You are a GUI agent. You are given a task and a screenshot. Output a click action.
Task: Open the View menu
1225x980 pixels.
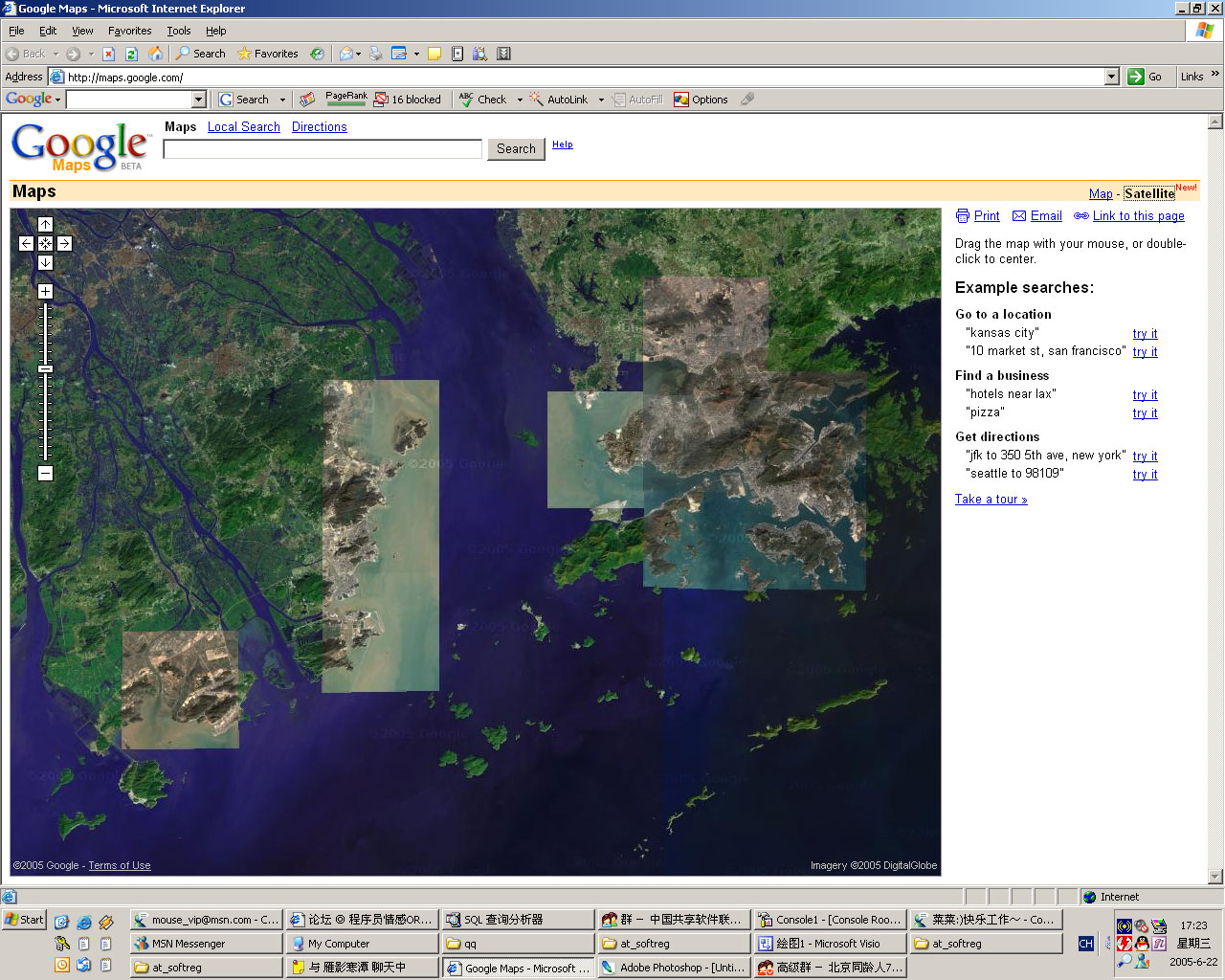coord(82,31)
